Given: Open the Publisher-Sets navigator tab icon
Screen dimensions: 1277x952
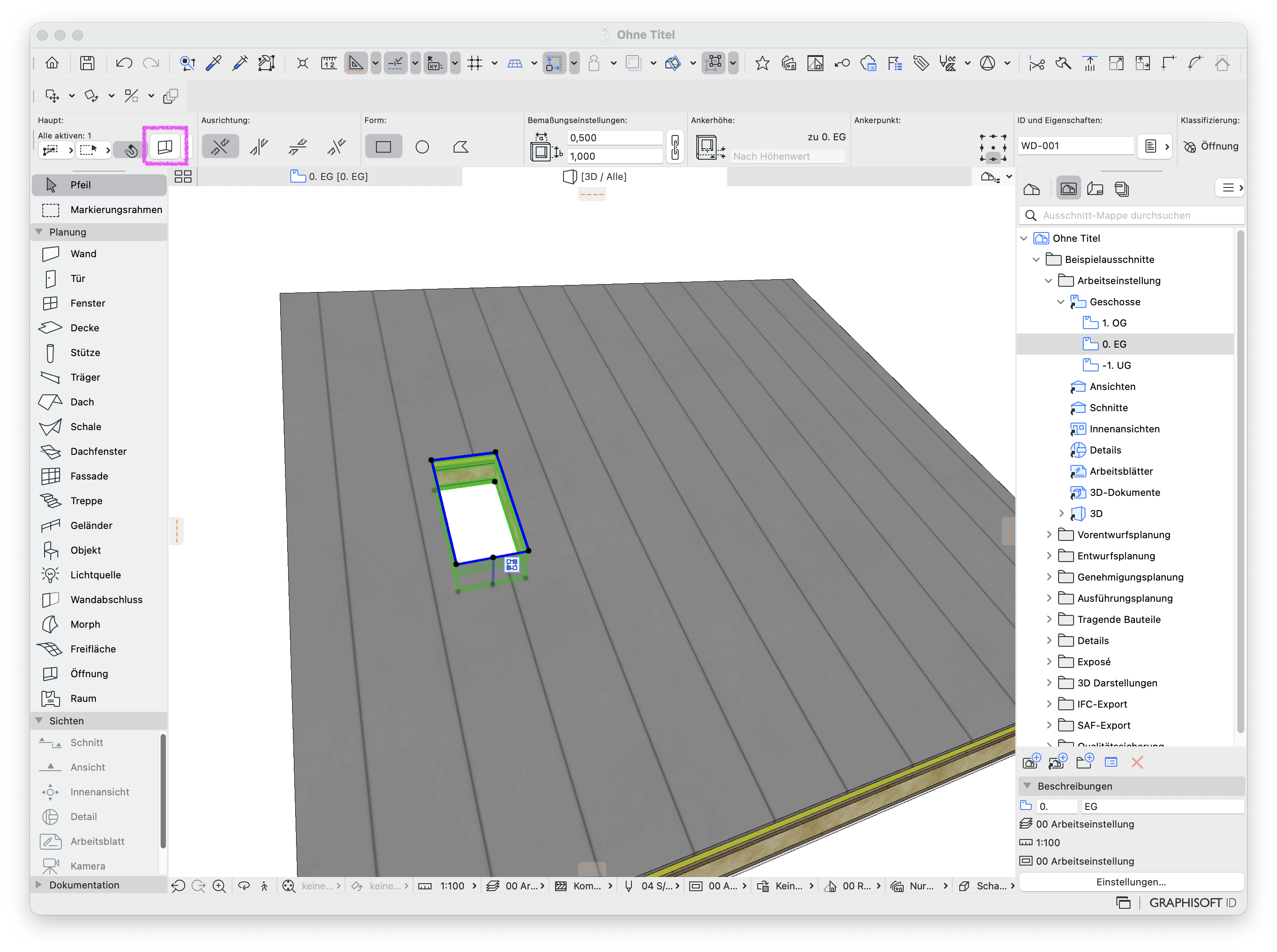Looking at the screenshot, I should (x=1121, y=189).
